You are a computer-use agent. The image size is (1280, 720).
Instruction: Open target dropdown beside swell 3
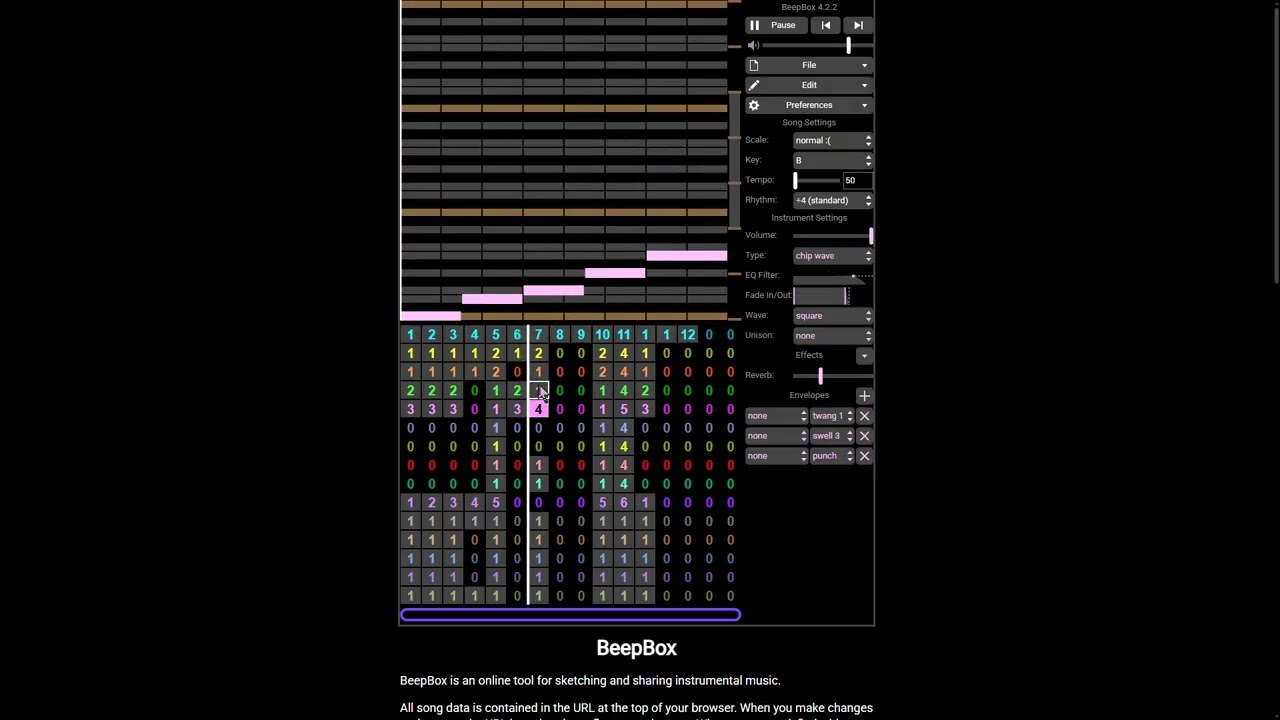776,436
